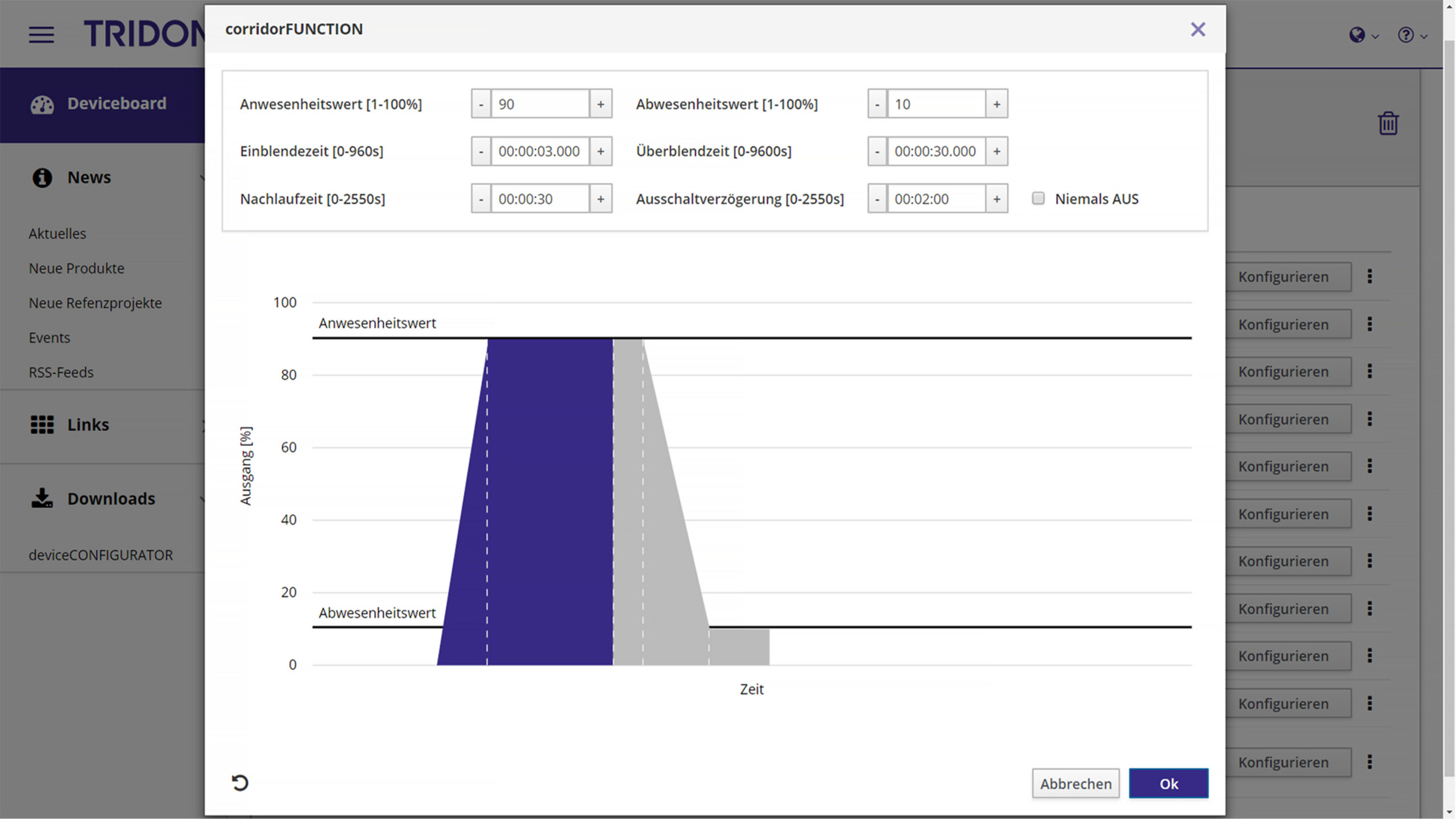The width and height of the screenshot is (1456, 819).
Task: Decrease Abwesenheitswert with minus button
Action: 877,104
